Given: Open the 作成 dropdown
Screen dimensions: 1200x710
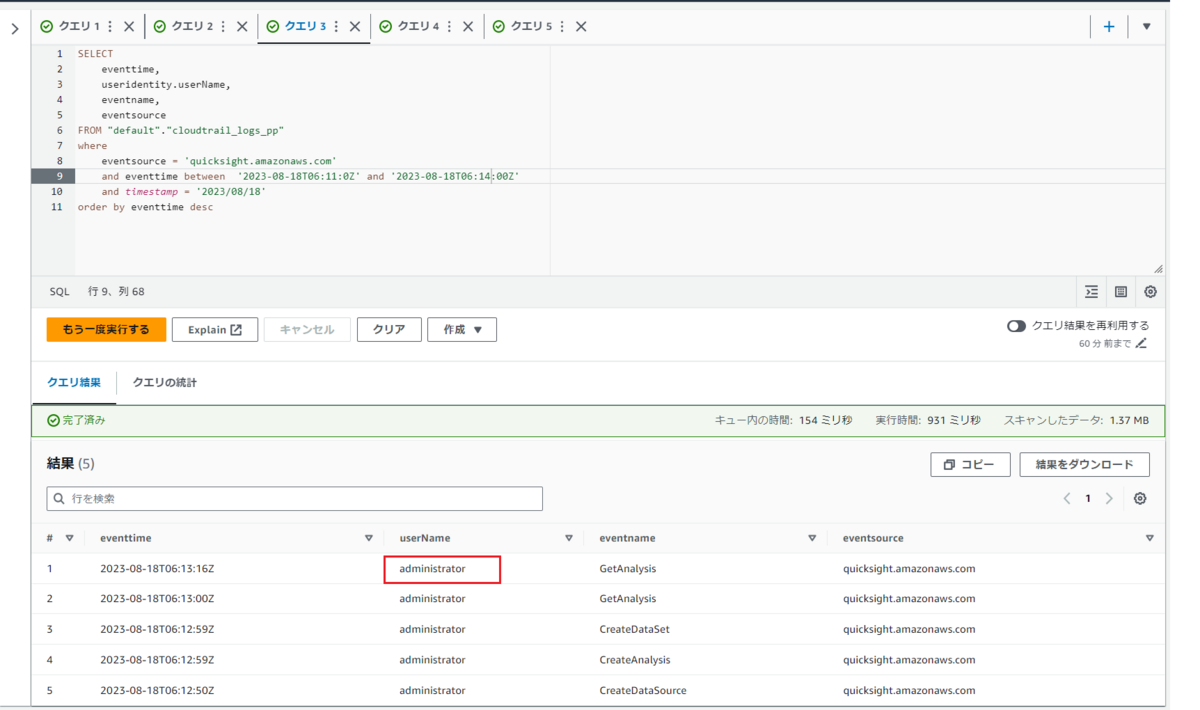Looking at the screenshot, I should point(462,329).
